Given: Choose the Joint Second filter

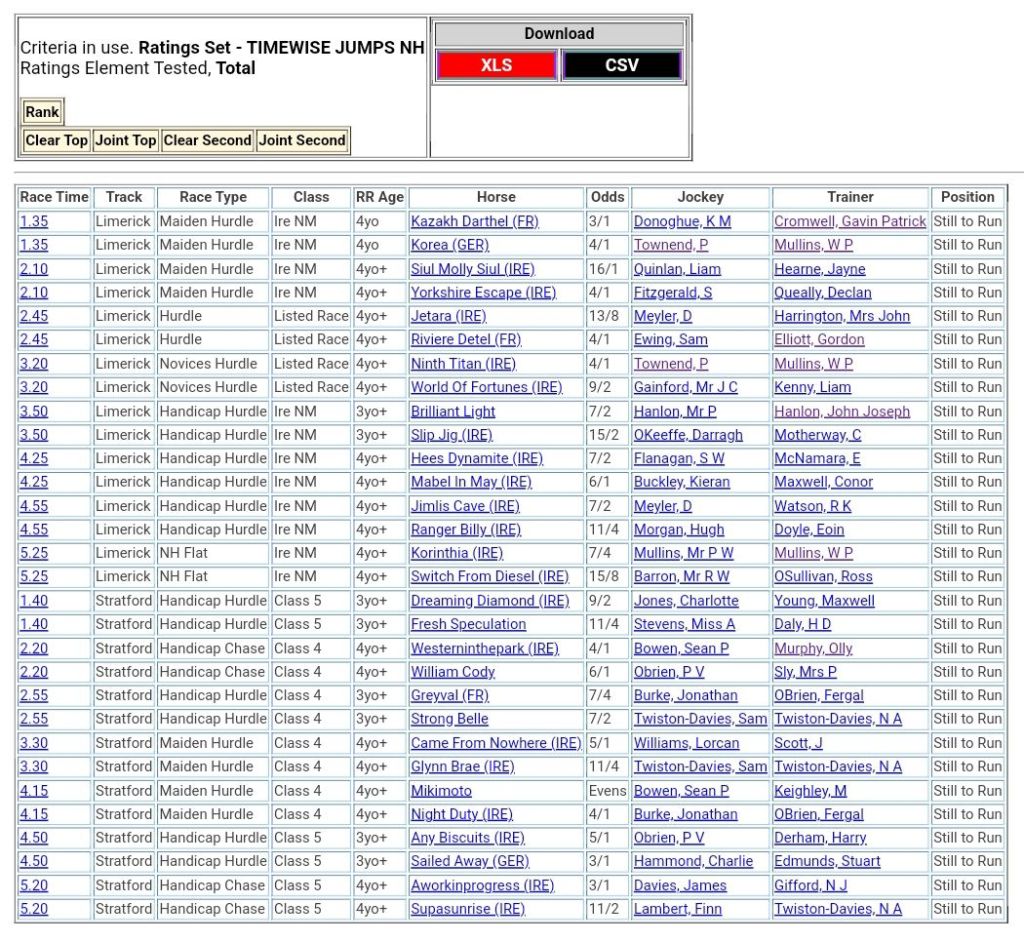Looking at the screenshot, I should tap(302, 141).
